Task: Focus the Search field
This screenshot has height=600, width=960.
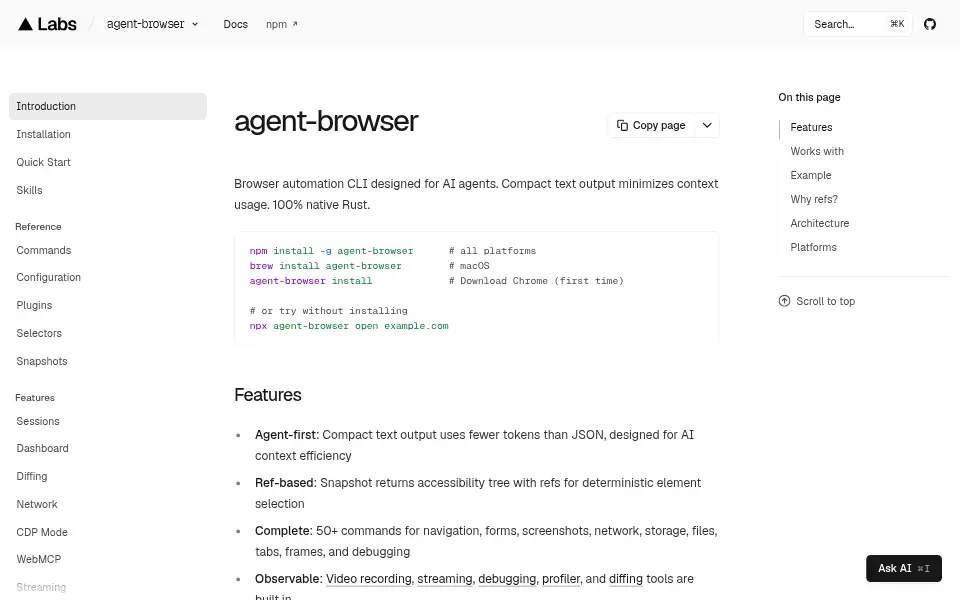Action: tap(858, 24)
